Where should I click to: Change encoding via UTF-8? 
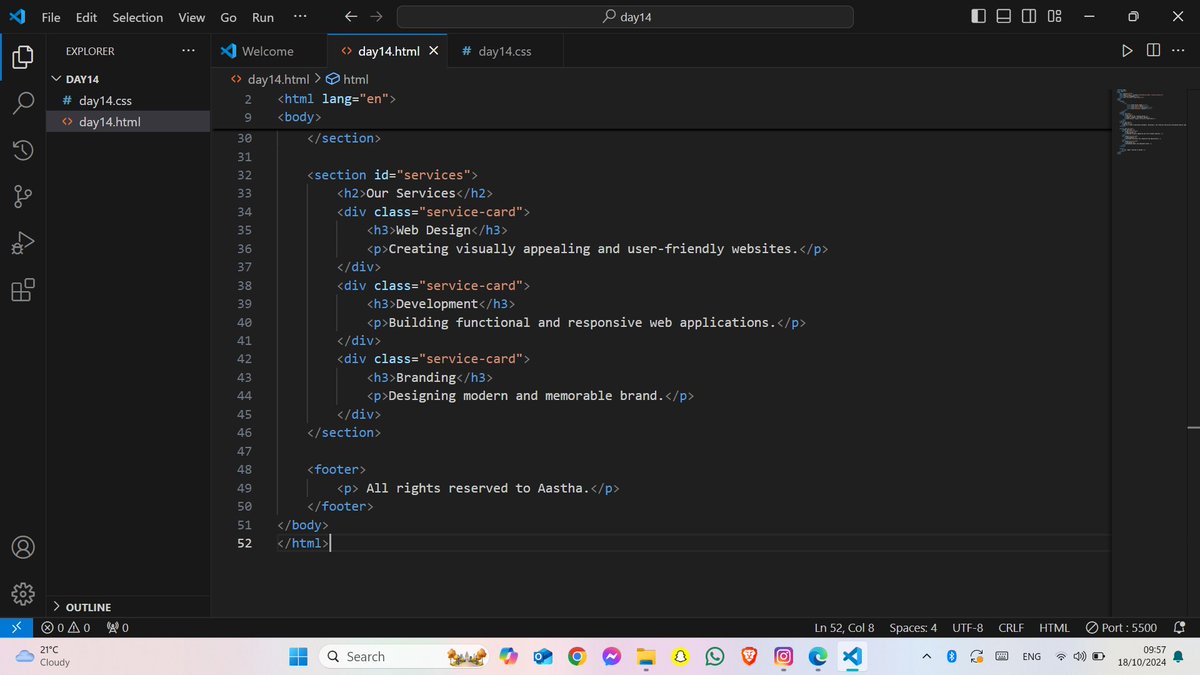[967, 628]
